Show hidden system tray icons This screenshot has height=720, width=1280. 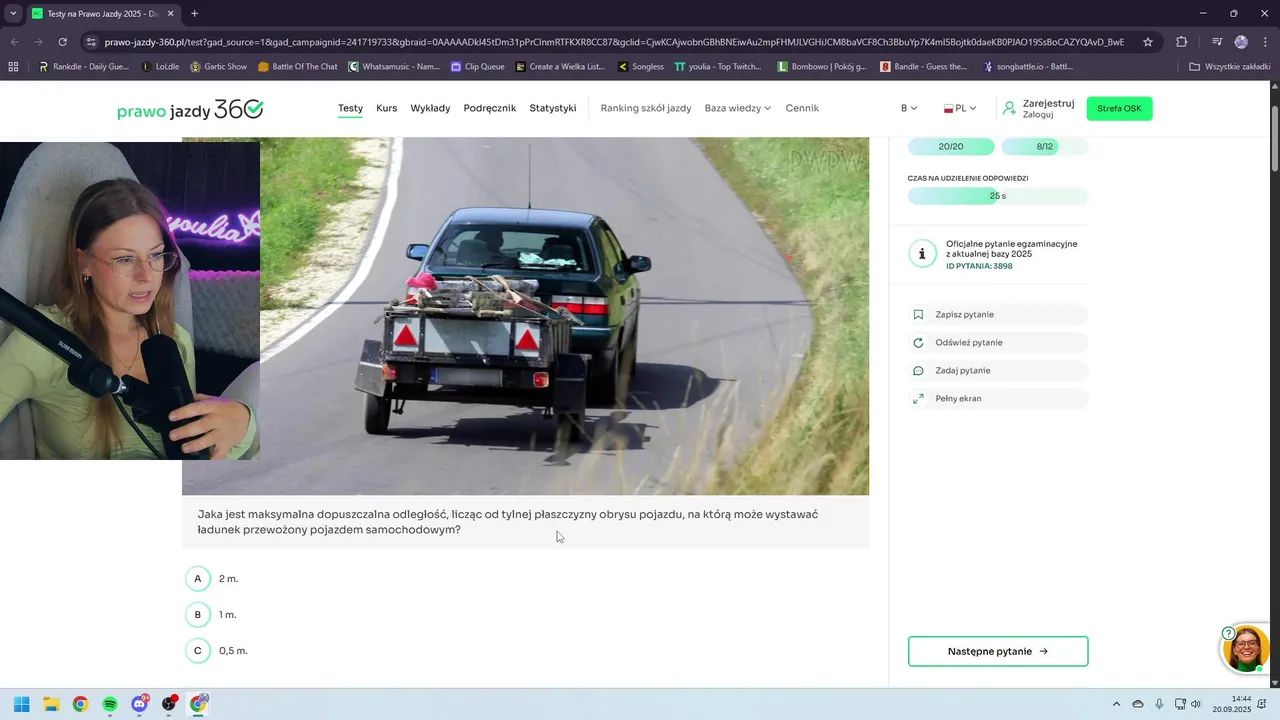pyautogui.click(x=1117, y=704)
